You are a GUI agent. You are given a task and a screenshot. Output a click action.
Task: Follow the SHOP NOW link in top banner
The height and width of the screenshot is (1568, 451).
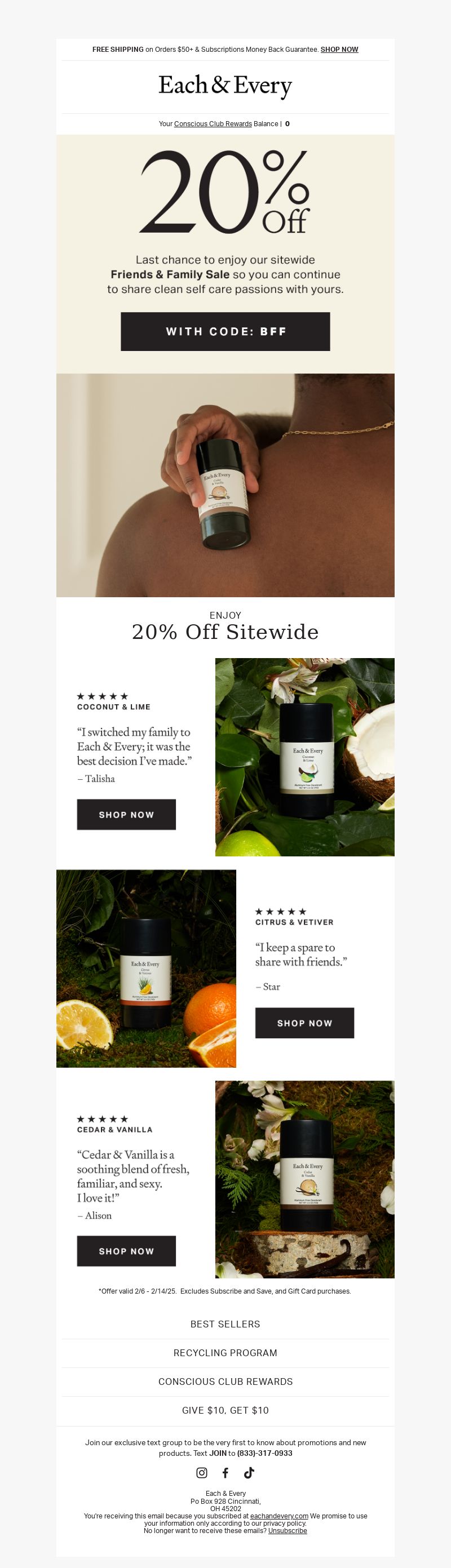[x=339, y=50]
